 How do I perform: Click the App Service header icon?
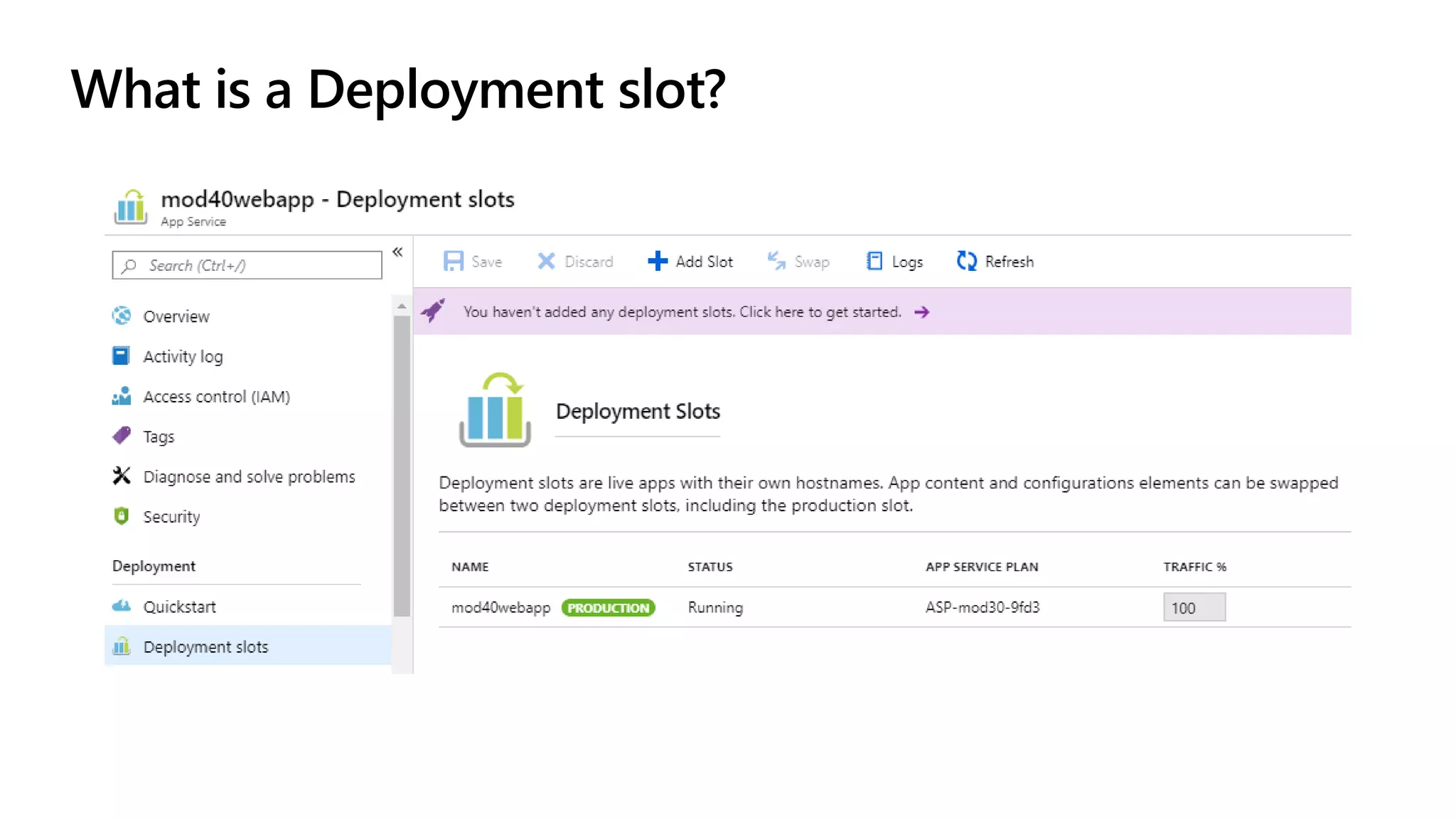point(131,207)
